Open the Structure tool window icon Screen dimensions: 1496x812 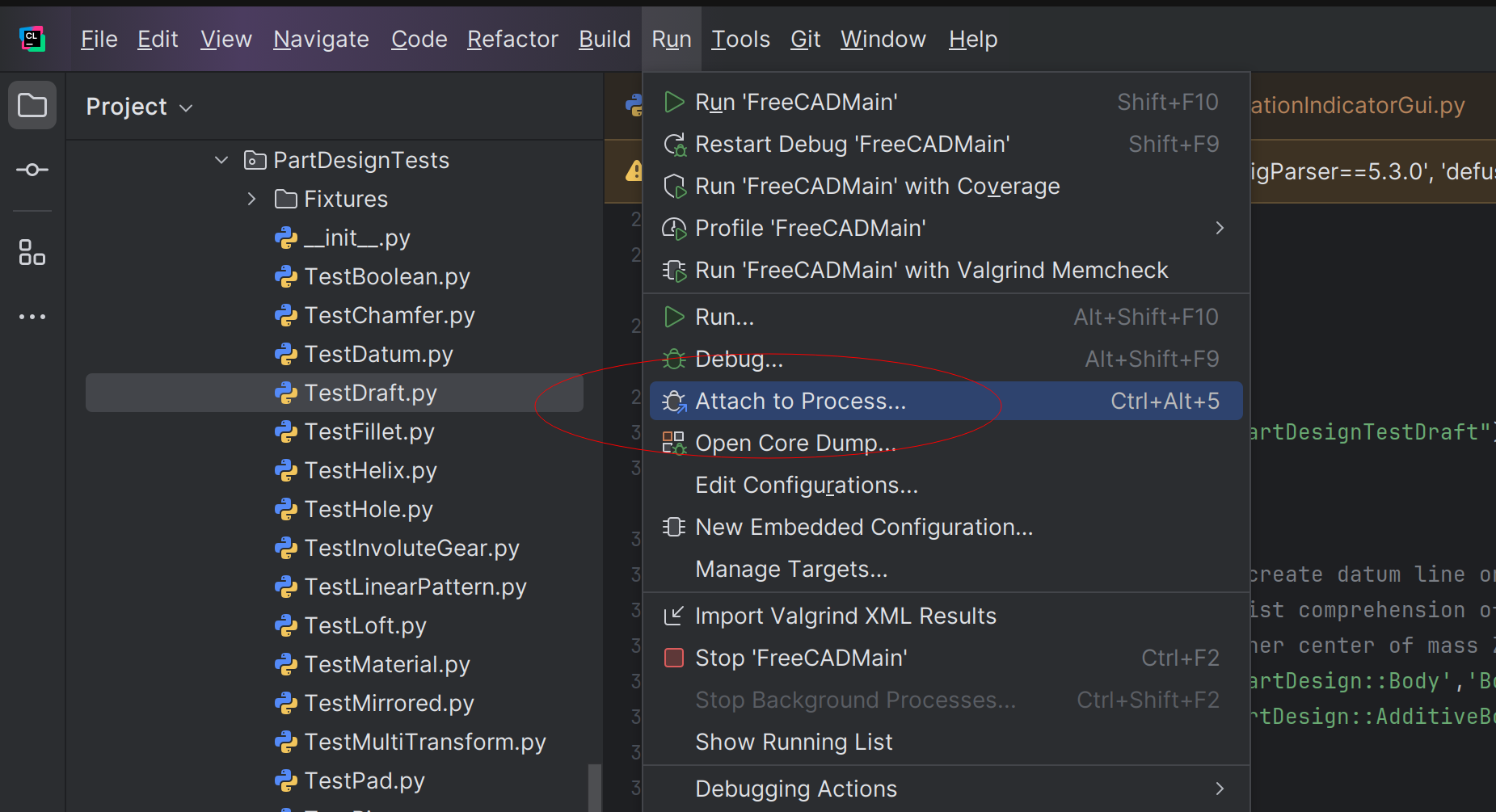tap(32, 252)
